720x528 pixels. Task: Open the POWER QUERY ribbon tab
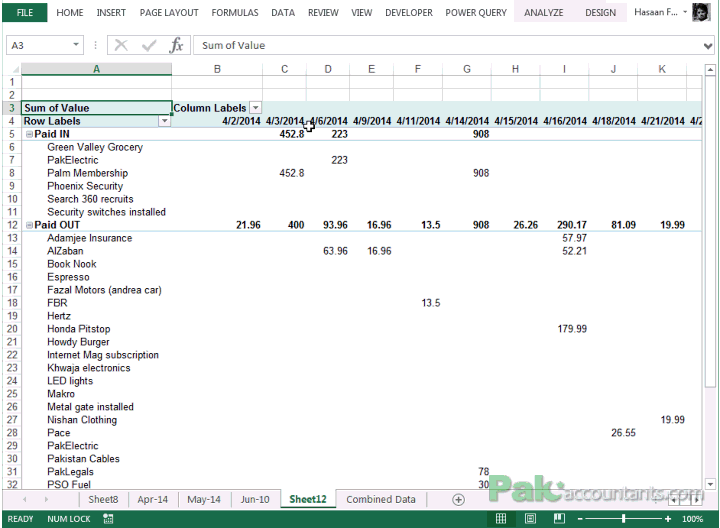476,12
